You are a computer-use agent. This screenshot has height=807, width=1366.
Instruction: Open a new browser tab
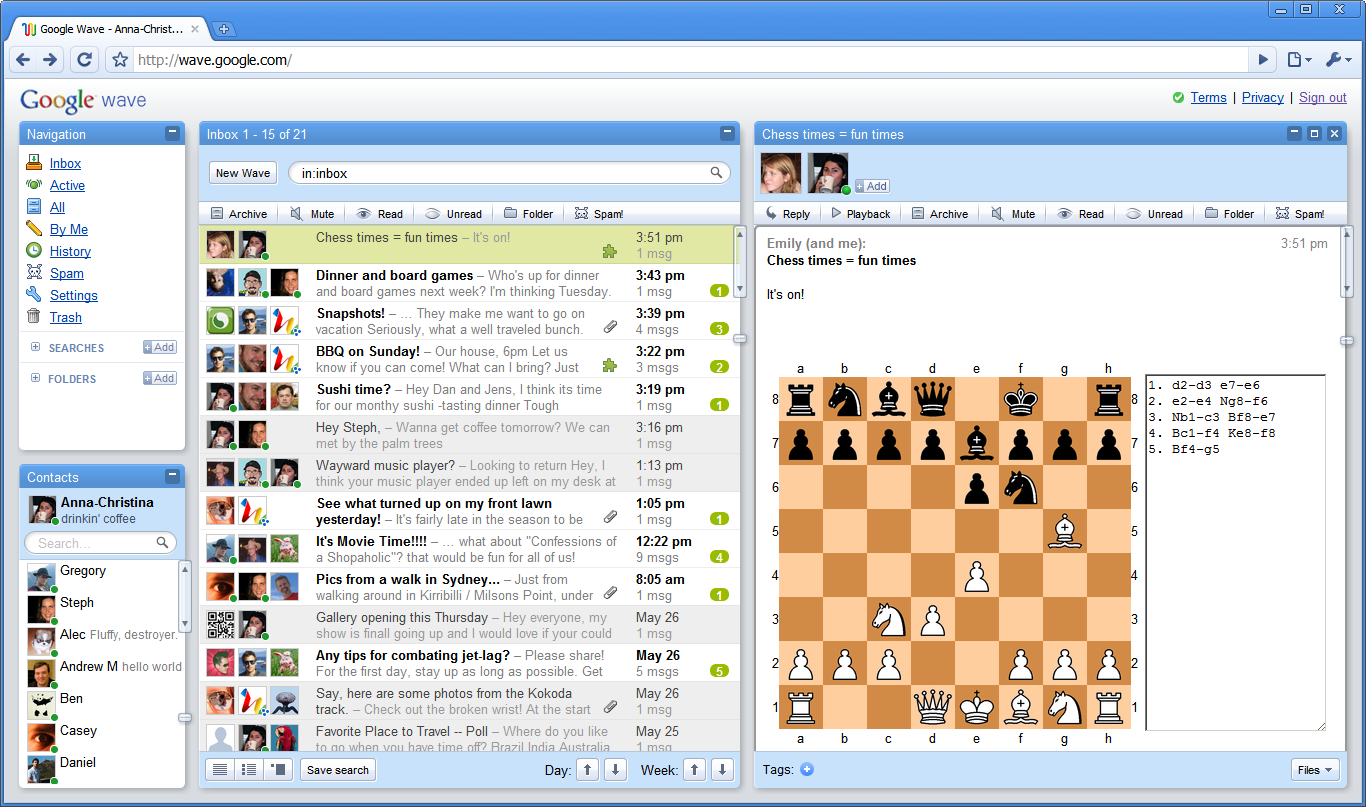point(224,29)
